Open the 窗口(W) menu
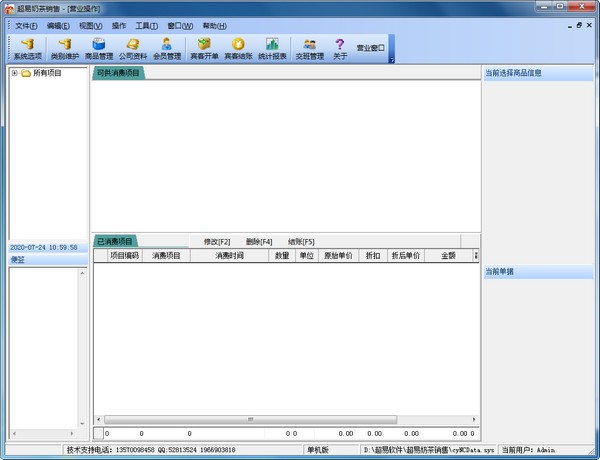This screenshot has width=600, height=460. coord(180,26)
